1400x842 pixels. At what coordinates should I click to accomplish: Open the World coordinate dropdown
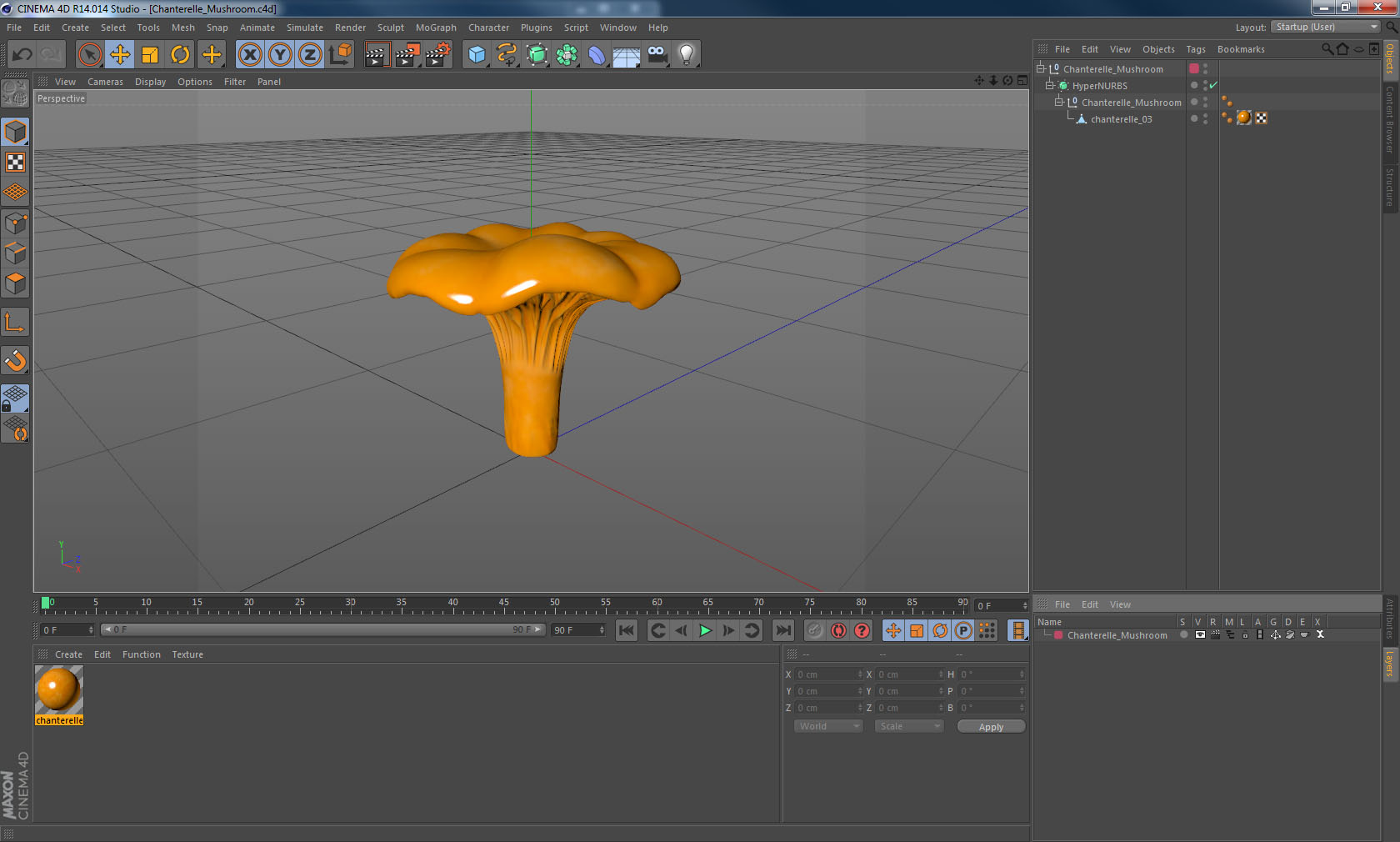827,726
